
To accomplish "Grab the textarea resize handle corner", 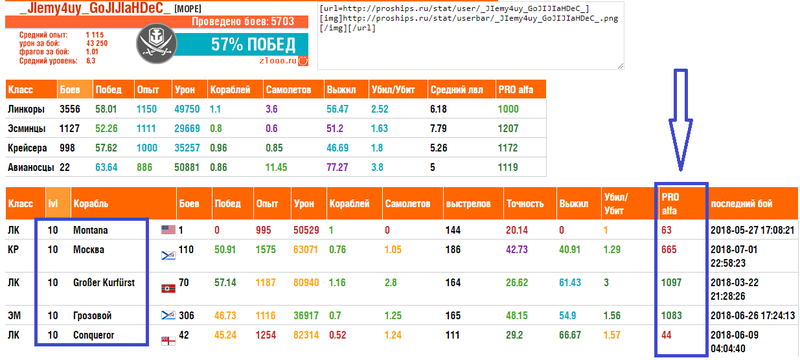I will coord(620,65).
